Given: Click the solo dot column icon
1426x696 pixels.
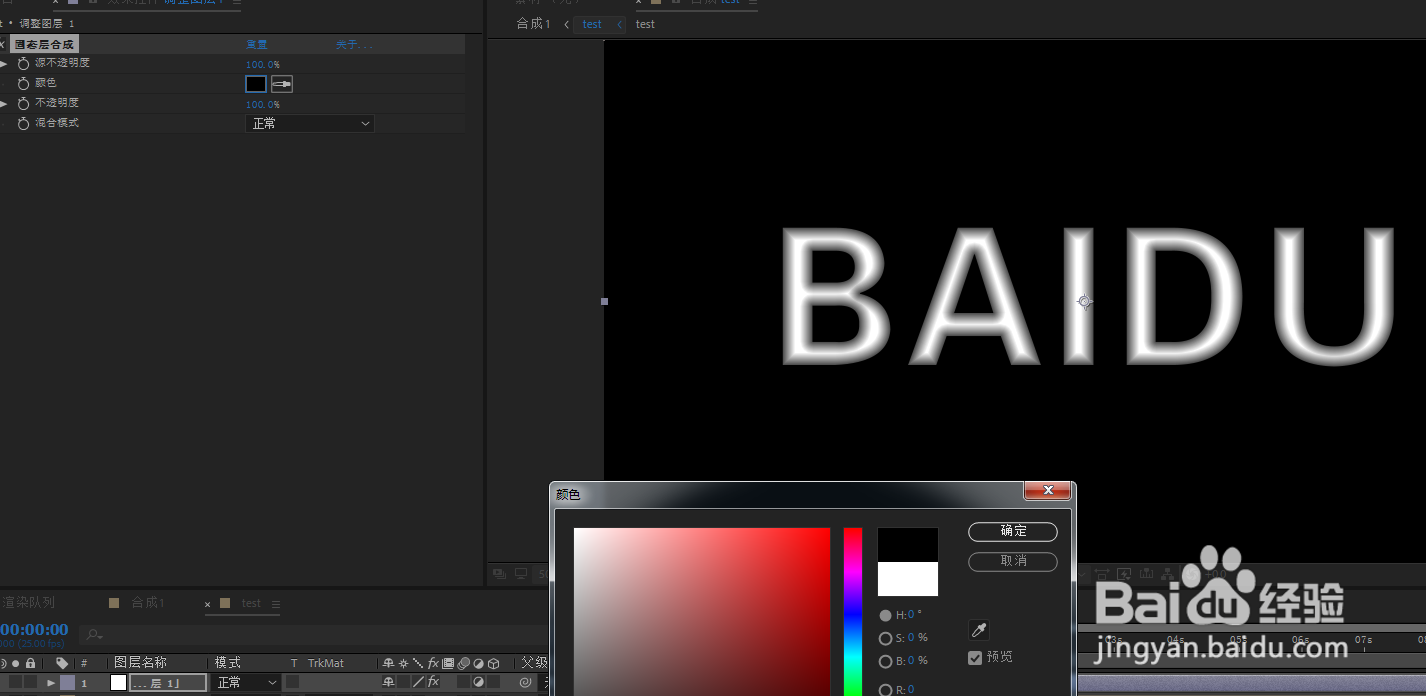Looking at the screenshot, I should point(15,663).
